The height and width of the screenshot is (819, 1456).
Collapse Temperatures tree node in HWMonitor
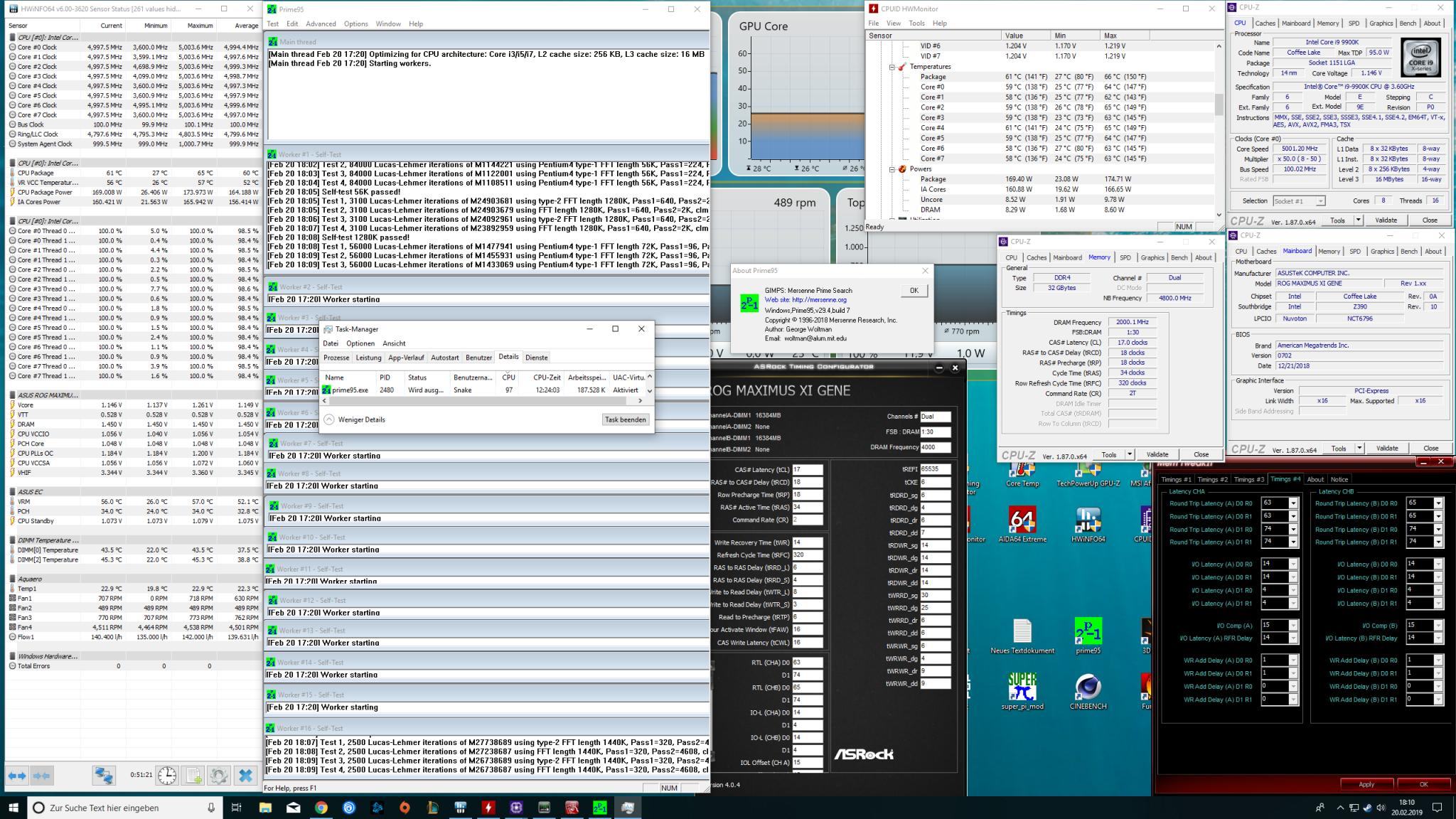[x=892, y=67]
